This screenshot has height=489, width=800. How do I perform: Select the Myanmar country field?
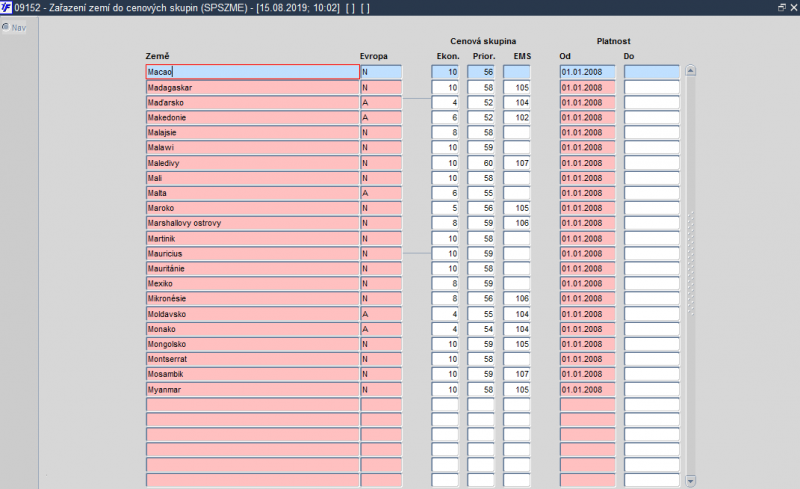click(x=253, y=389)
